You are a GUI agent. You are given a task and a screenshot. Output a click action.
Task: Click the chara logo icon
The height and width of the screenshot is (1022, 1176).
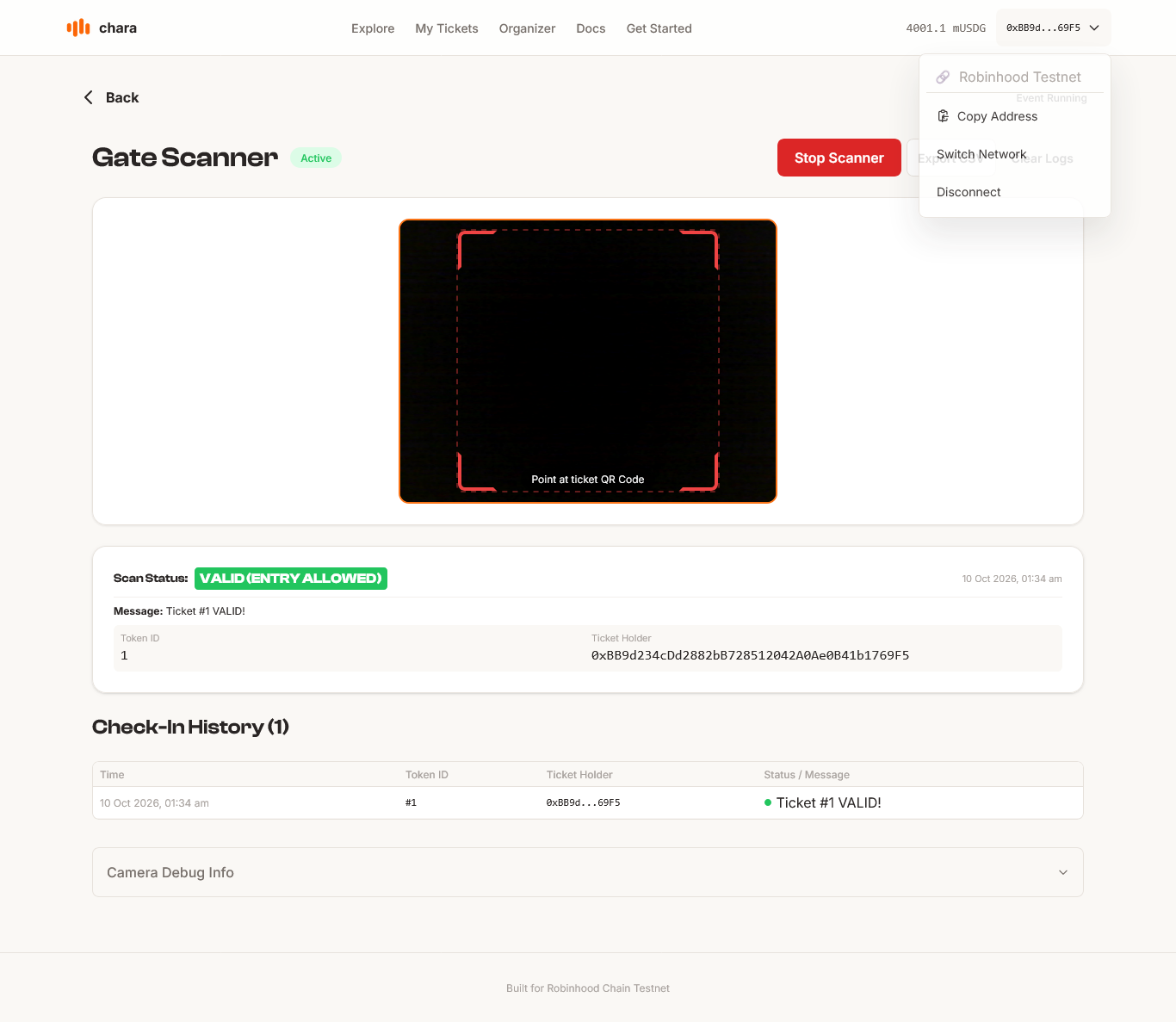(78, 28)
